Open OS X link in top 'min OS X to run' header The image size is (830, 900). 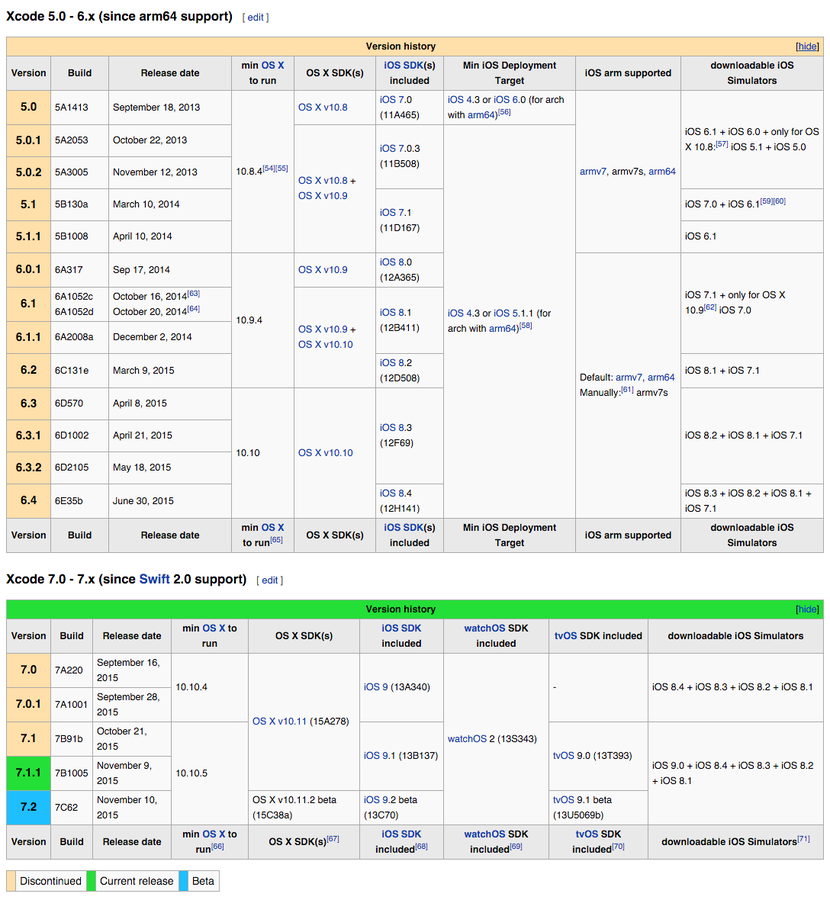click(x=273, y=65)
